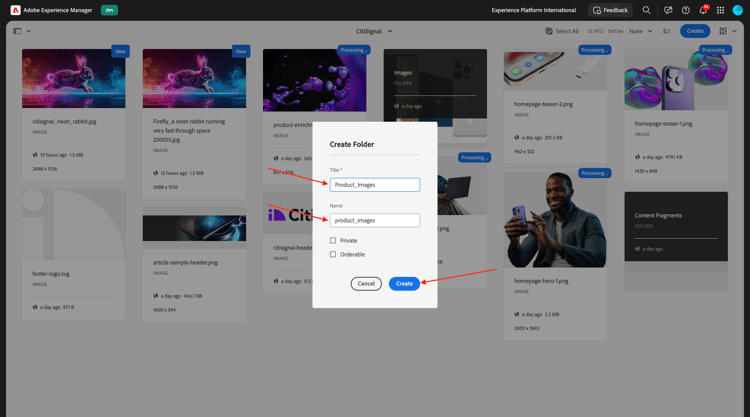
Task: Click the Name input field
Action: click(x=375, y=220)
